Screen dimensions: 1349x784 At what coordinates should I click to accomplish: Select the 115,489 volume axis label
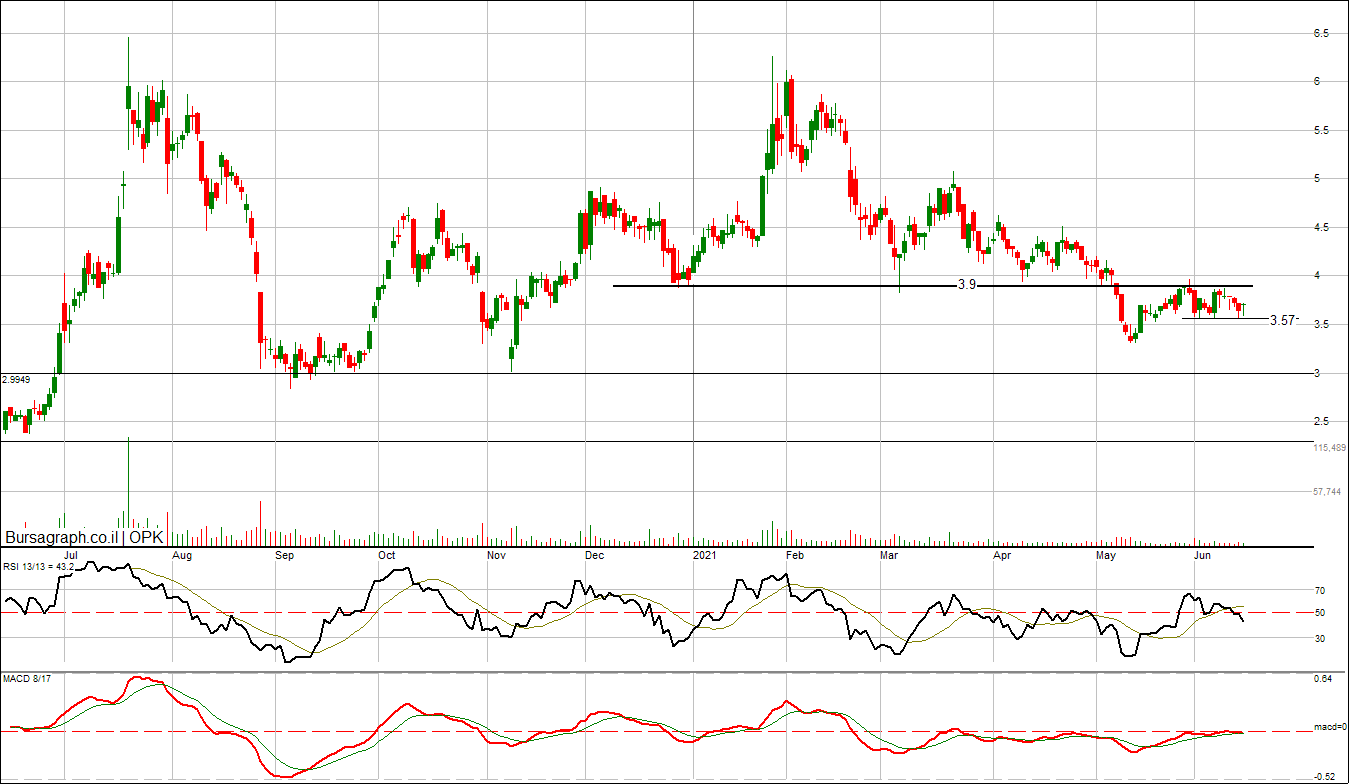click(1329, 448)
